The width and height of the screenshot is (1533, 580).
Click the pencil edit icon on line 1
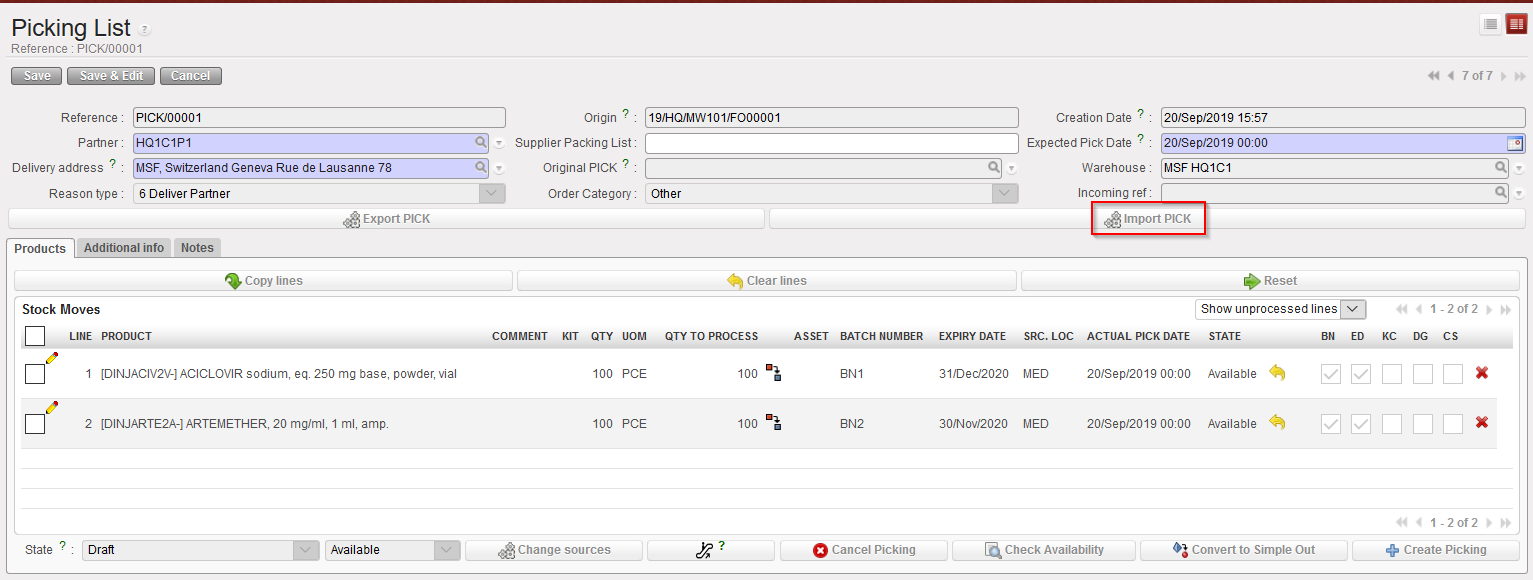(x=52, y=358)
